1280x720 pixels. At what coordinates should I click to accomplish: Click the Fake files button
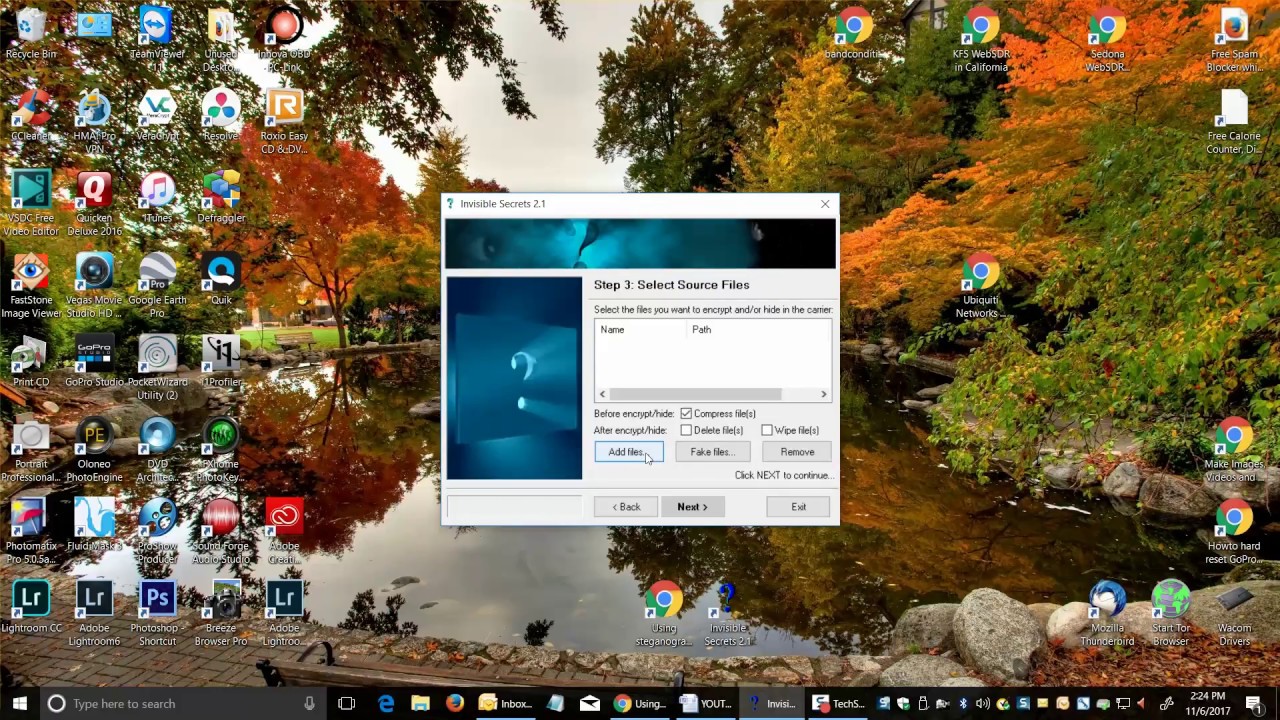click(712, 452)
